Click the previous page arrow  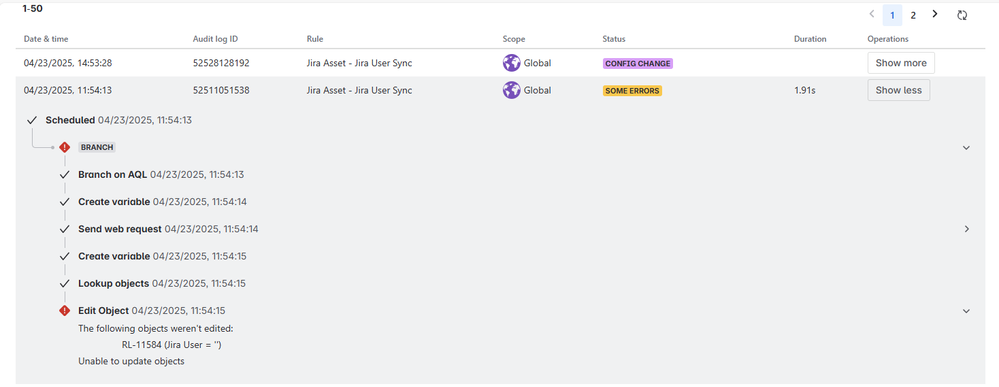click(x=872, y=14)
